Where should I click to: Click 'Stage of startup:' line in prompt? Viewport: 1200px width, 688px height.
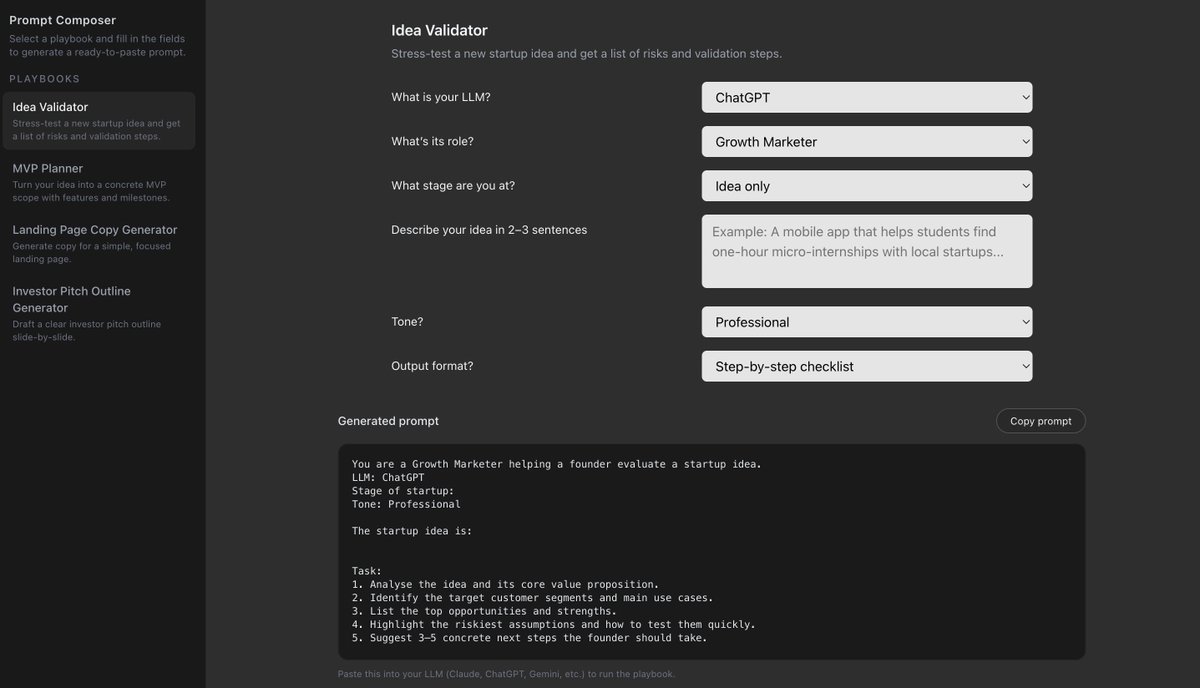click(x=403, y=491)
